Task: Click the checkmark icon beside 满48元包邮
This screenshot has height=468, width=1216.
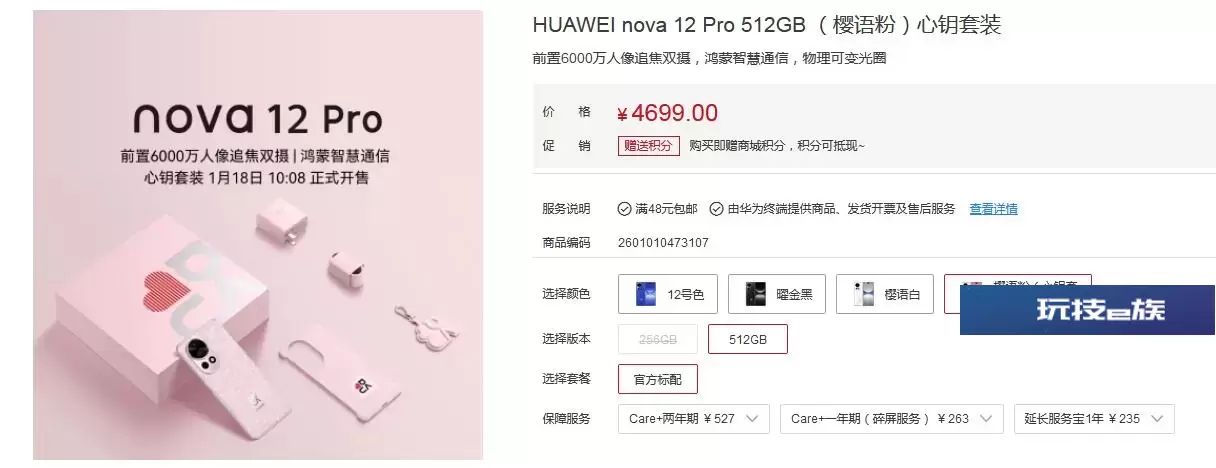Action: [x=625, y=209]
